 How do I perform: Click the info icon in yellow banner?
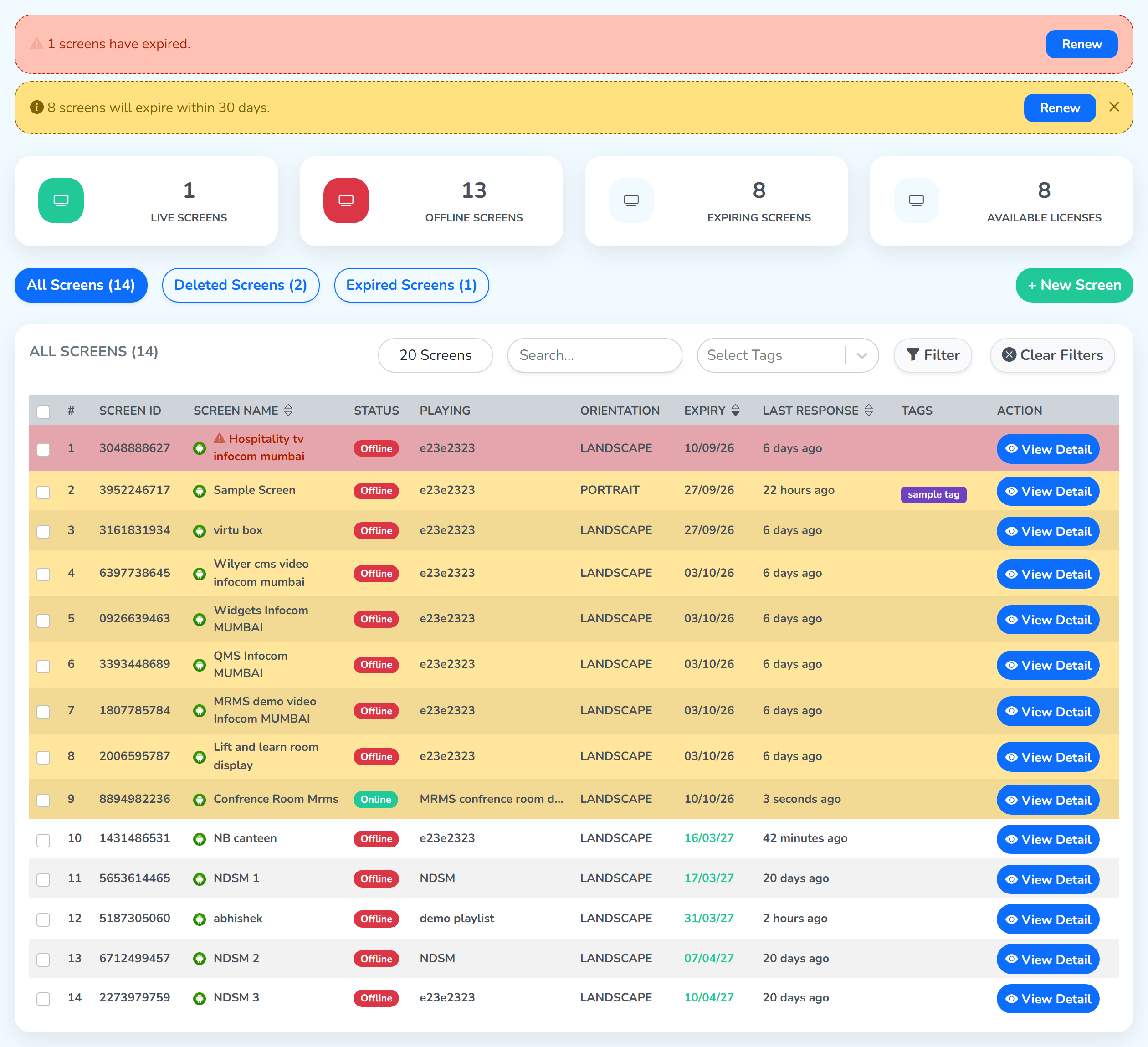click(x=36, y=107)
